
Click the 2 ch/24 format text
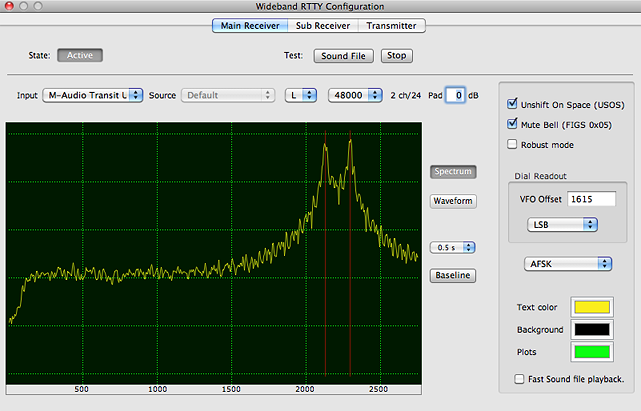coord(406,95)
